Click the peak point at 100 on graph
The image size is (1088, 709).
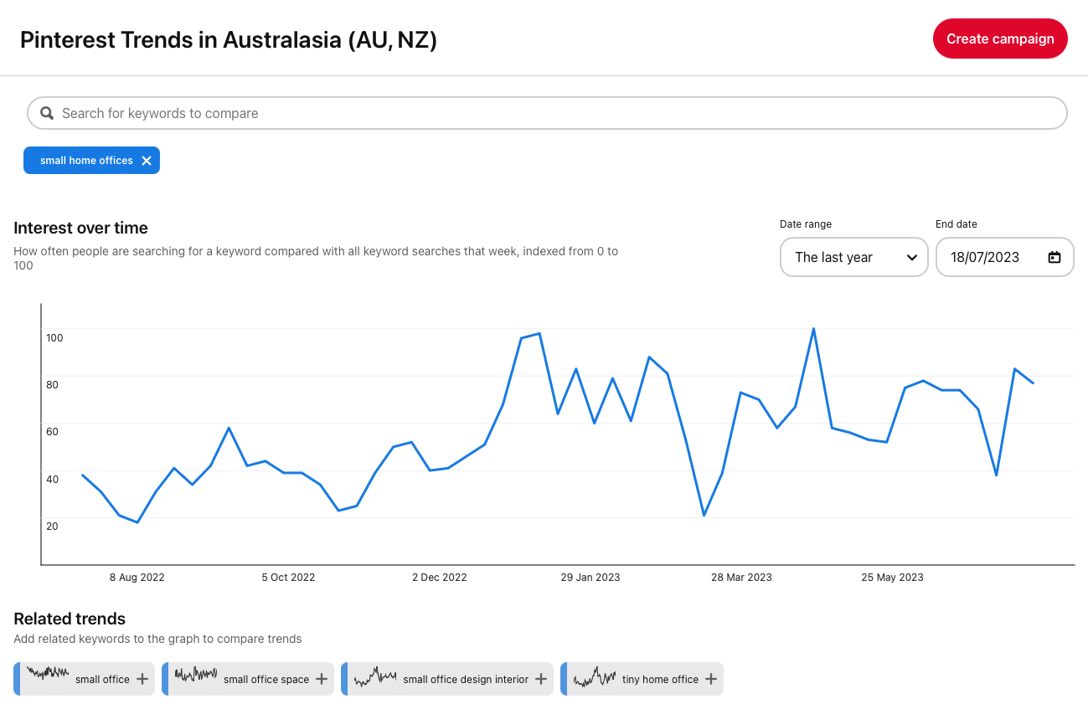[x=813, y=328]
